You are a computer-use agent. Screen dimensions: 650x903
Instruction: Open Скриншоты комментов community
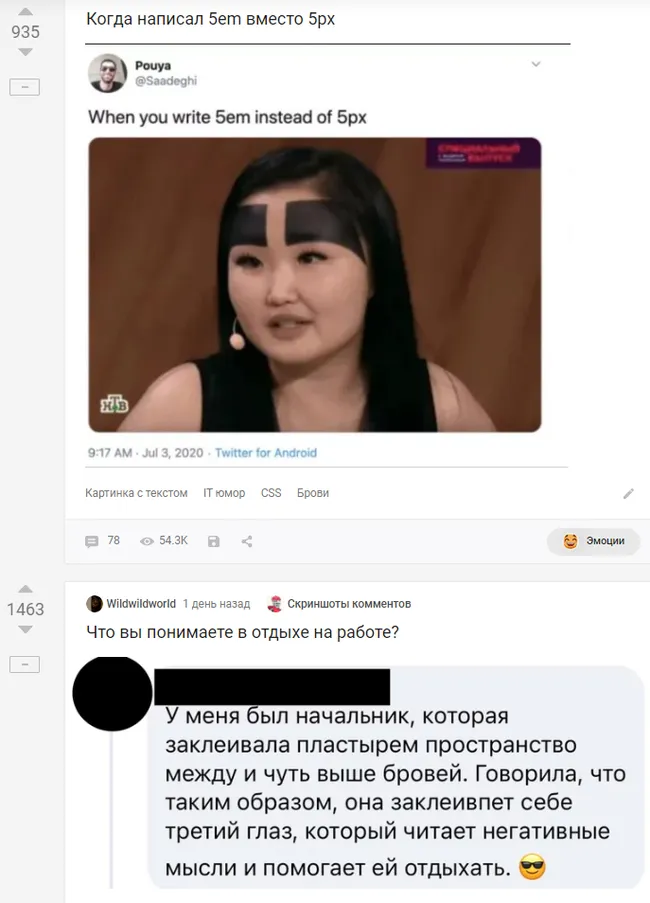(349, 604)
